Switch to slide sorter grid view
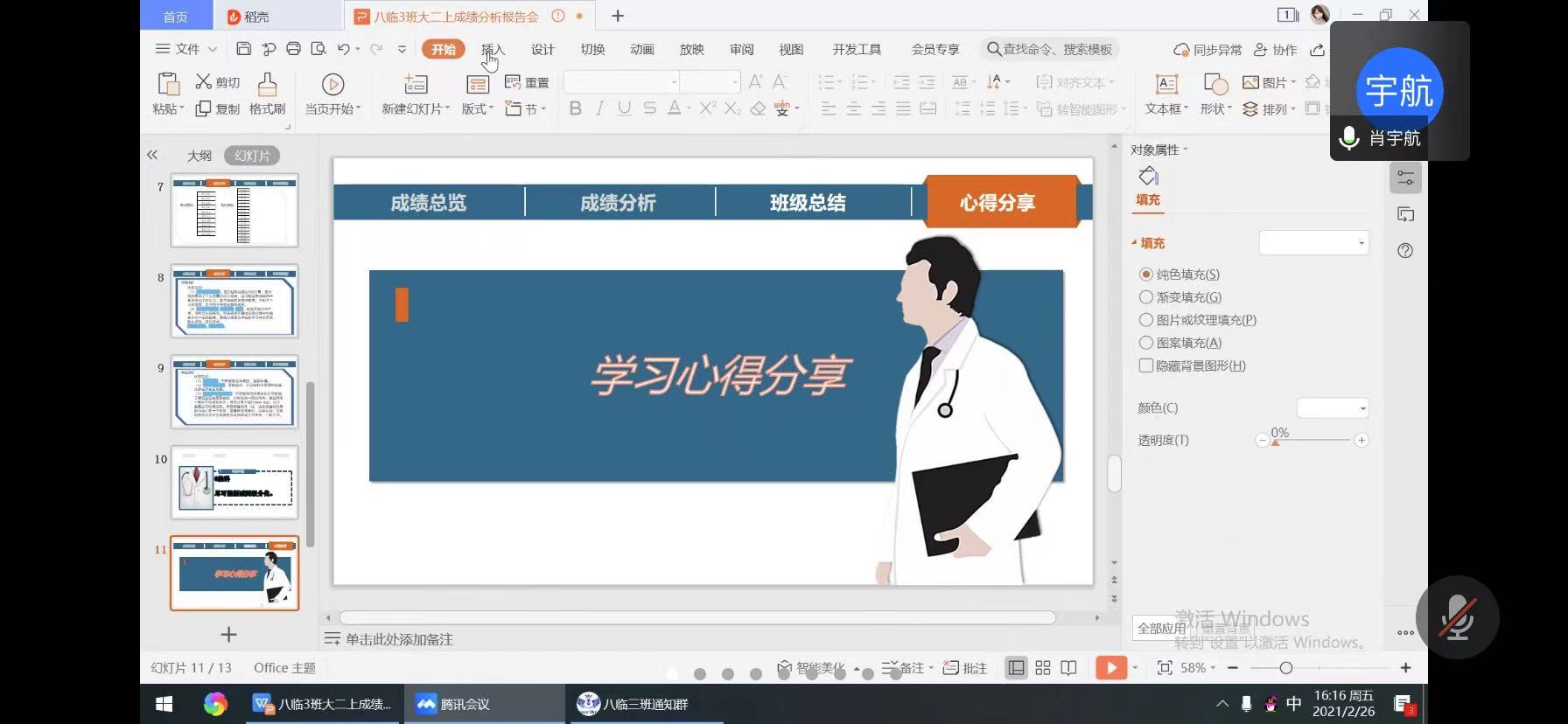The width and height of the screenshot is (1568, 724). [x=1043, y=668]
